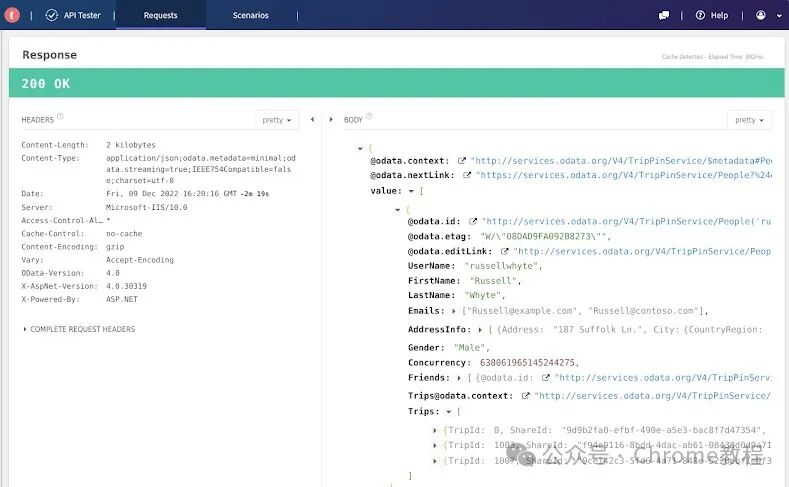The image size is (789, 487).
Task: Follow the @odata.editLink URL
Action: 642,251
